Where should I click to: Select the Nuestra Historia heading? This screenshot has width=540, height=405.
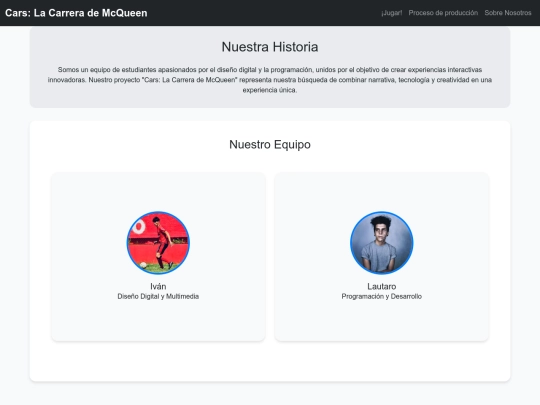[x=270, y=47]
